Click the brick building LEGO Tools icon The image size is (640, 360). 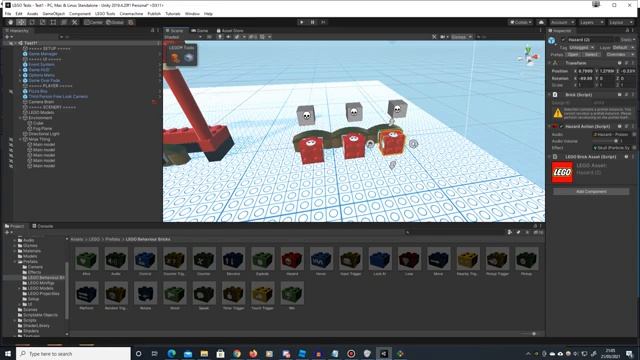(x=175, y=58)
